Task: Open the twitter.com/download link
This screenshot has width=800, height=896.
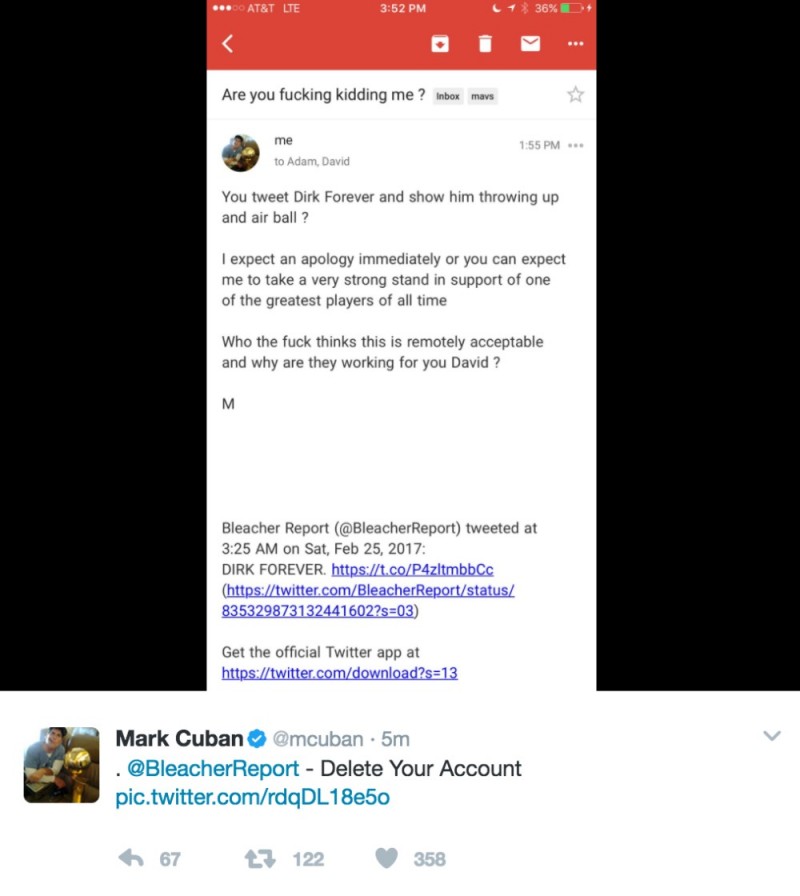Action: tap(339, 673)
